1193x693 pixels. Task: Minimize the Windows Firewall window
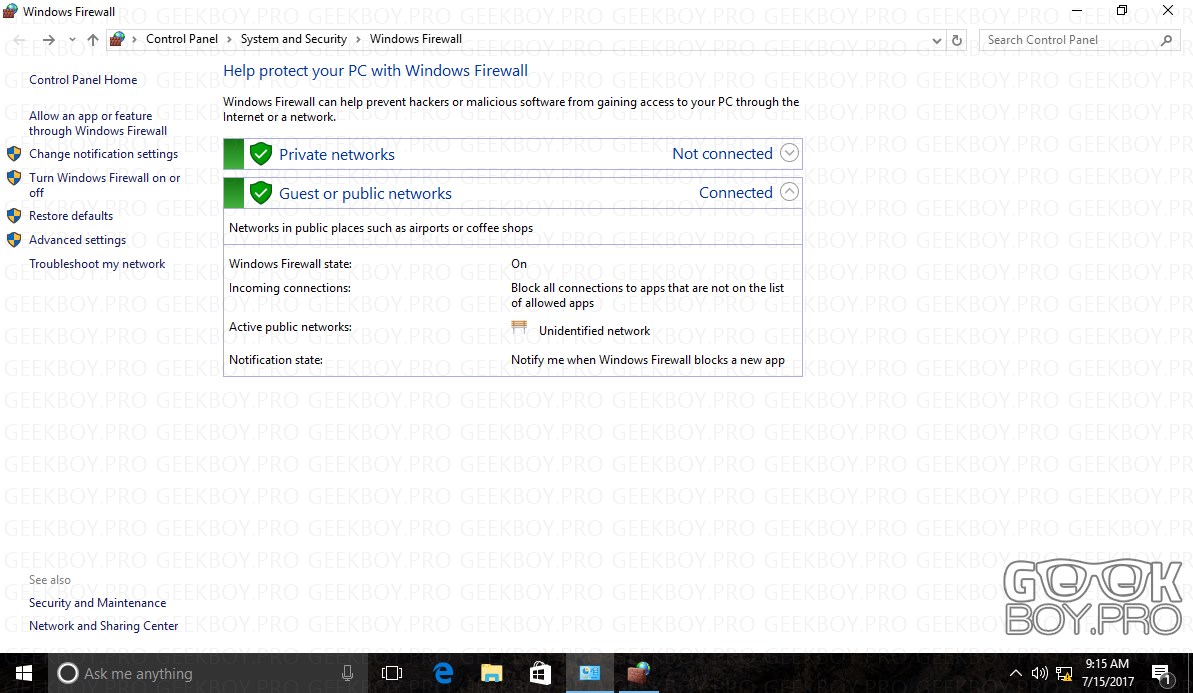point(1077,11)
